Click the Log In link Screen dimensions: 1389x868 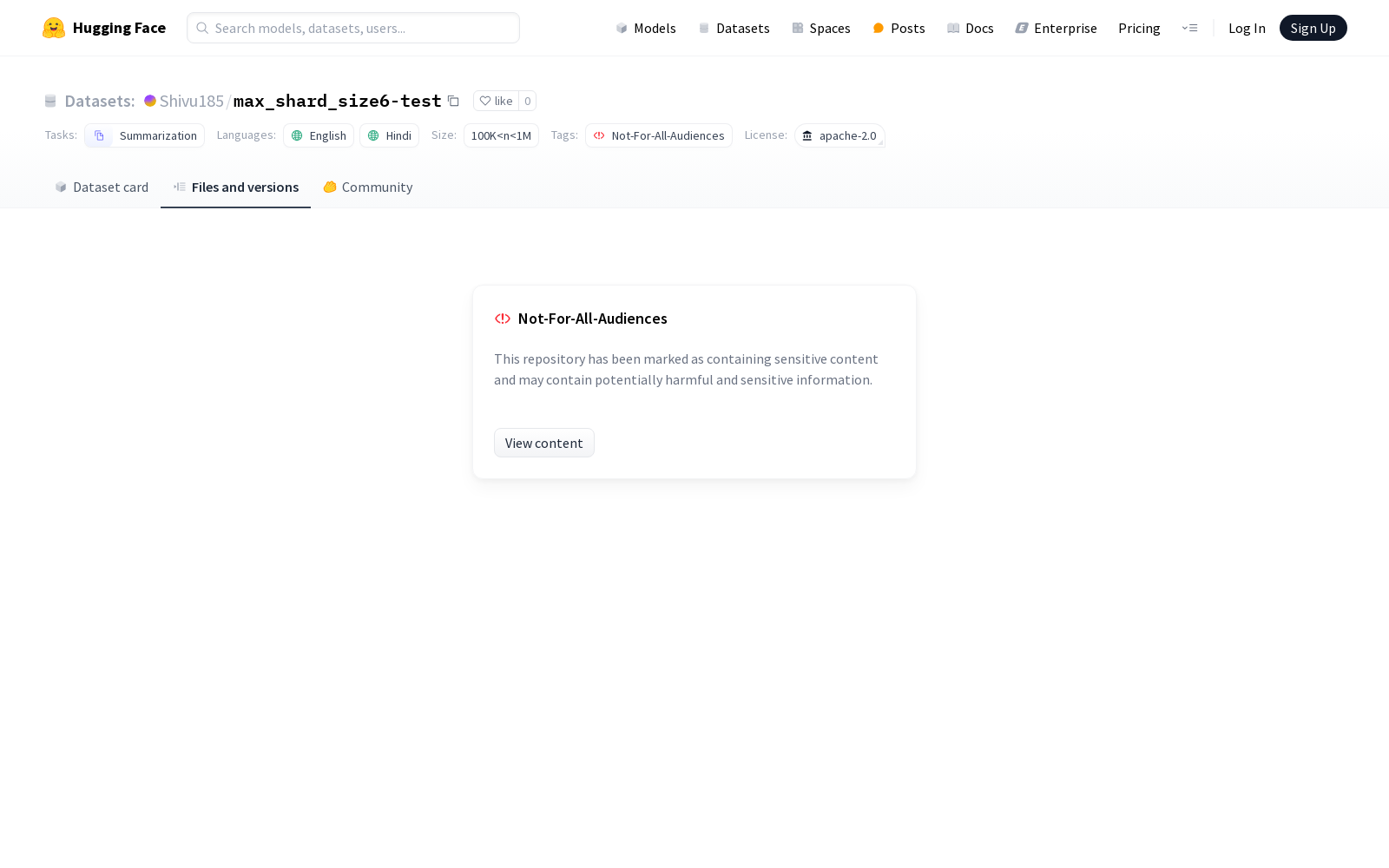[x=1247, y=28]
